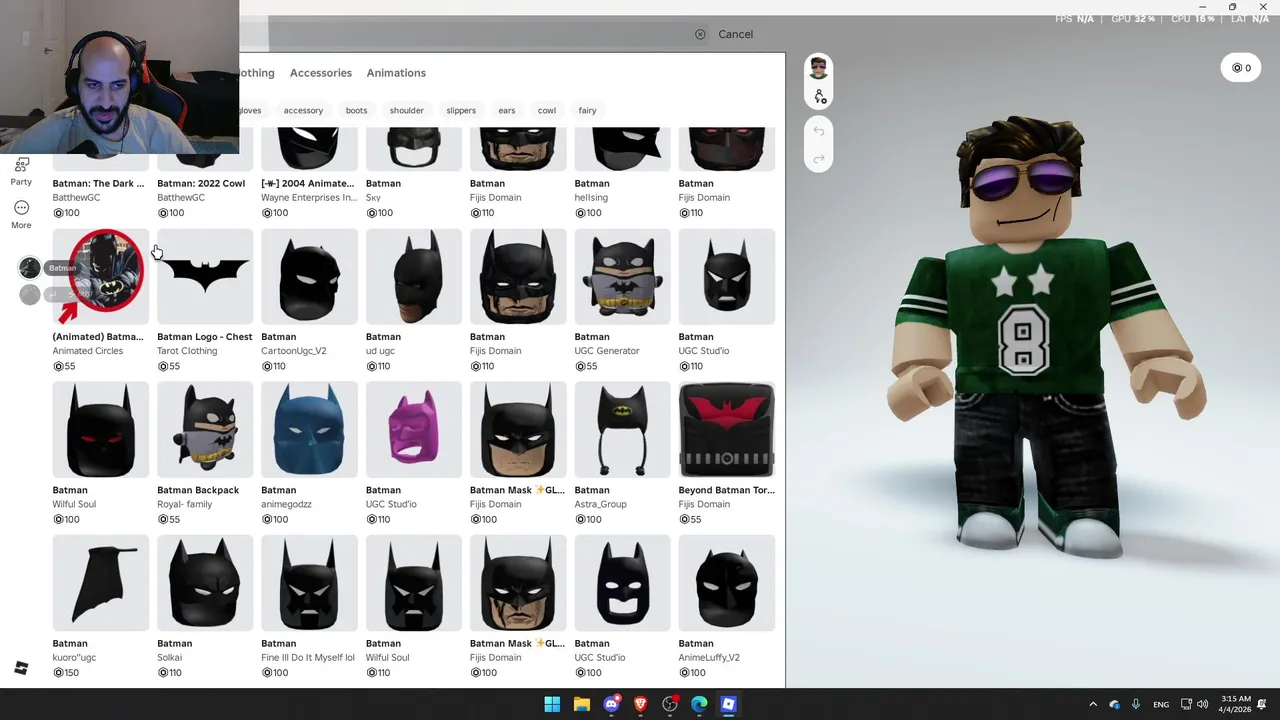Open creator link Wayne Enterprises
This screenshot has height=720, width=1280.
click(309, 198)
